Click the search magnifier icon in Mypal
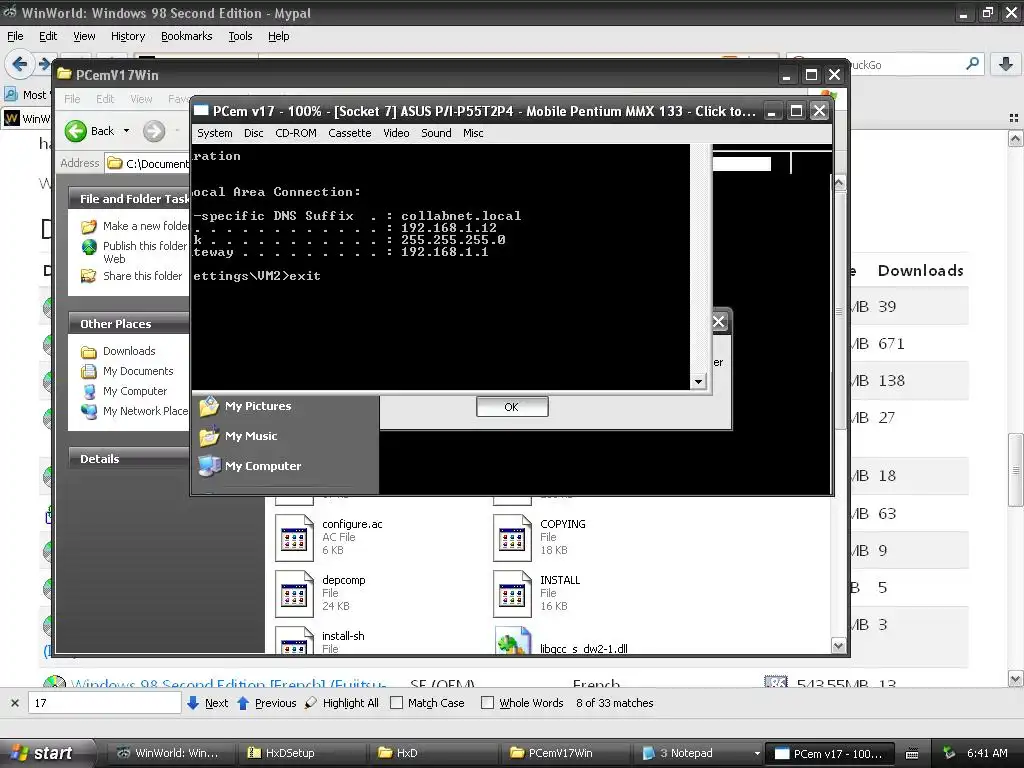Screen dimensions: 1024x768 [972, 64]
